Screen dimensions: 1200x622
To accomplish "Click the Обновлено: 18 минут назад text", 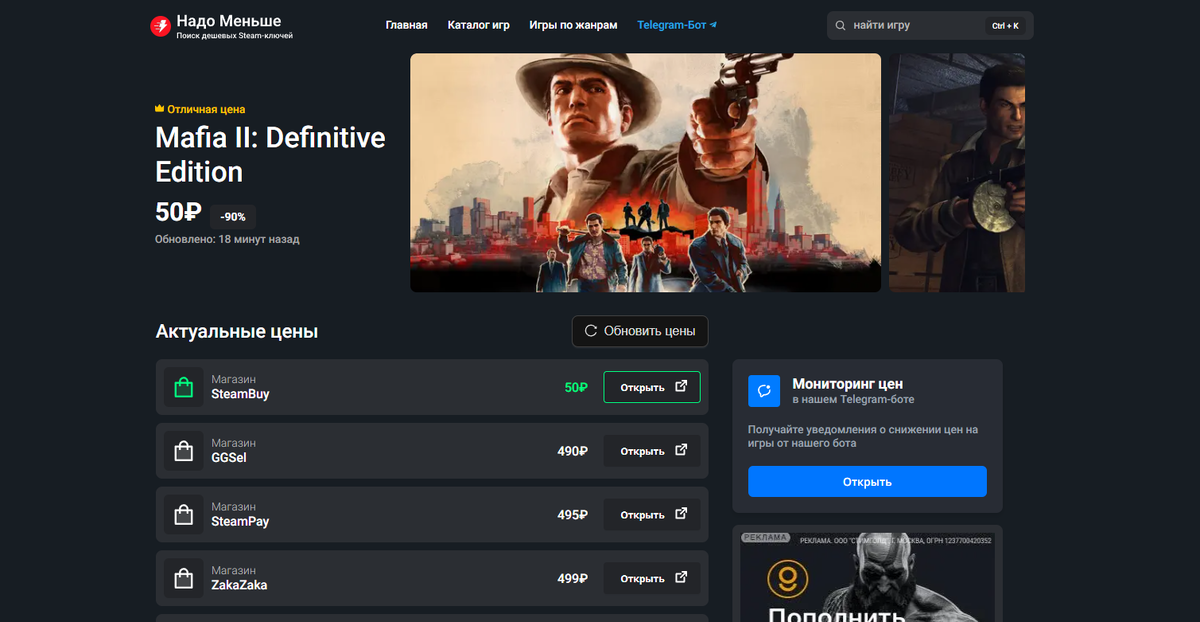I will (227, 239).
